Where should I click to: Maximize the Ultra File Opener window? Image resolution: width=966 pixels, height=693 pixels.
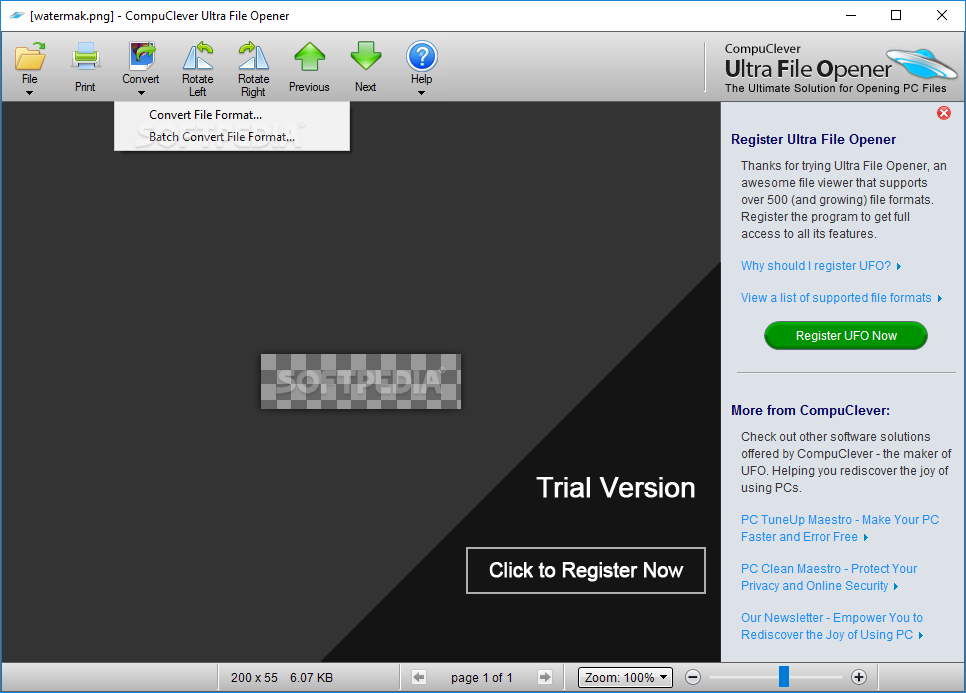click(x=896, y=15)
